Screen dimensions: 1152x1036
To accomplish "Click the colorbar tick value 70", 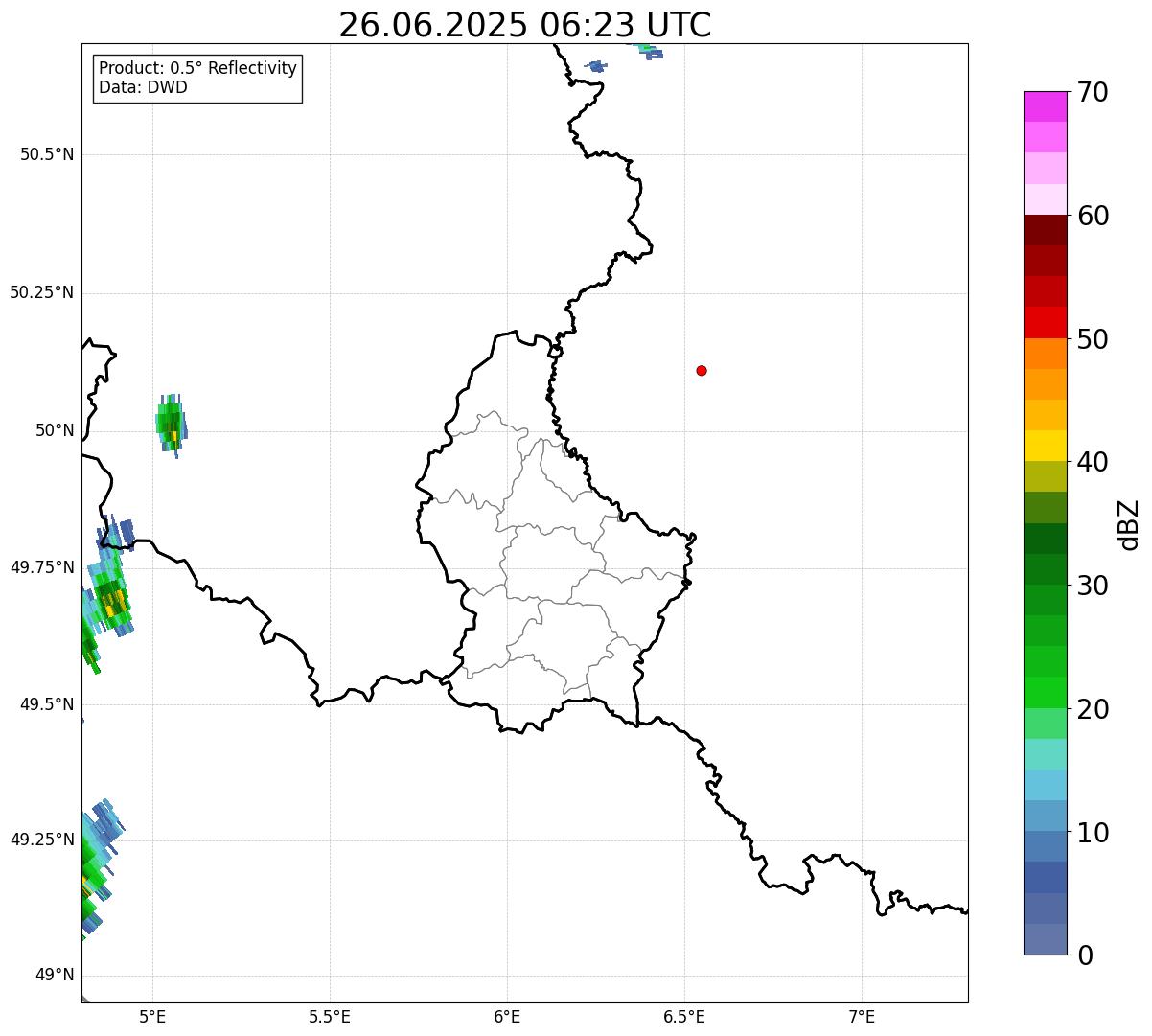I will coord(1093,92).
